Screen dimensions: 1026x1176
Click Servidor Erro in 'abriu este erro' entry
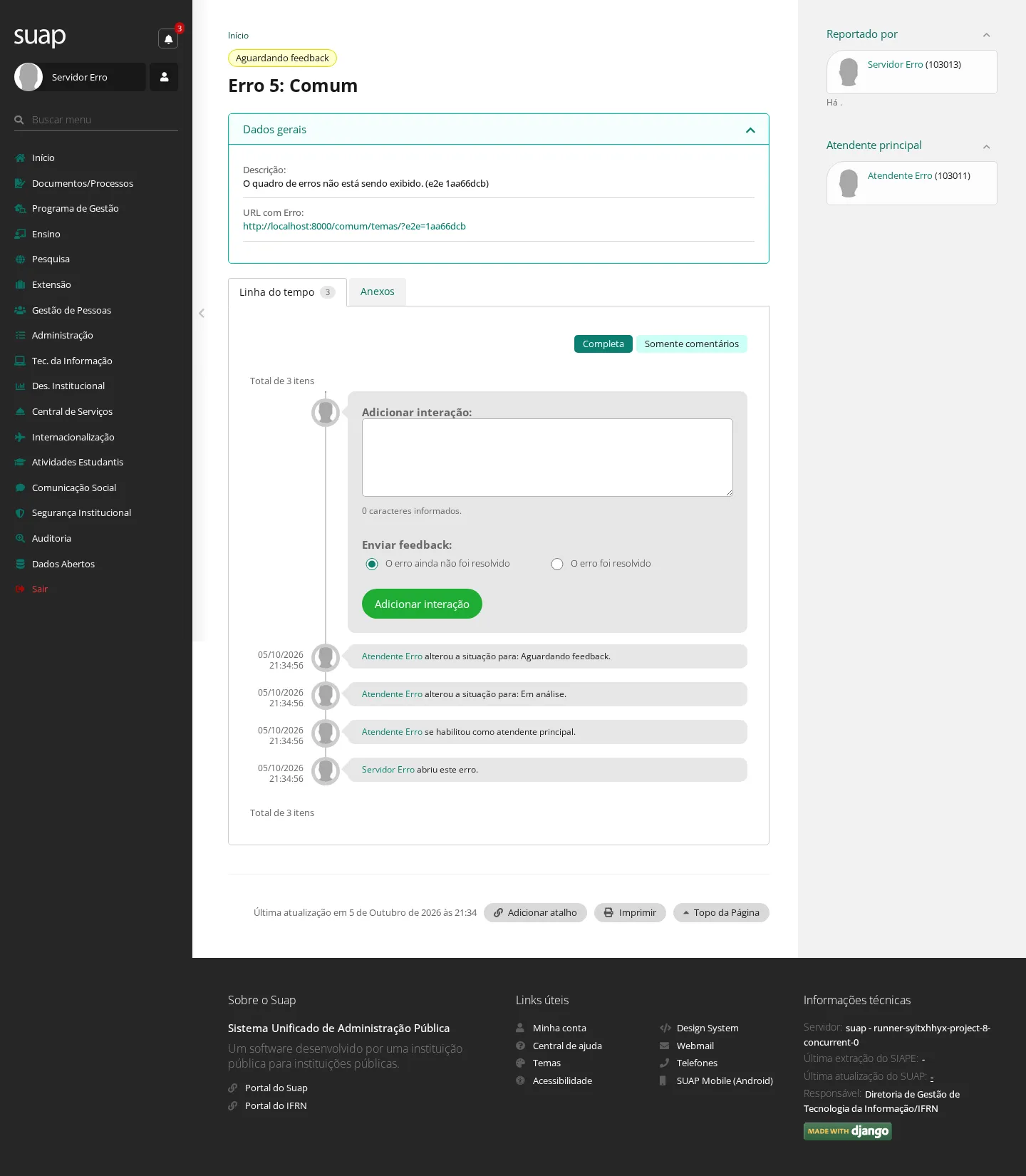point(388,770)
